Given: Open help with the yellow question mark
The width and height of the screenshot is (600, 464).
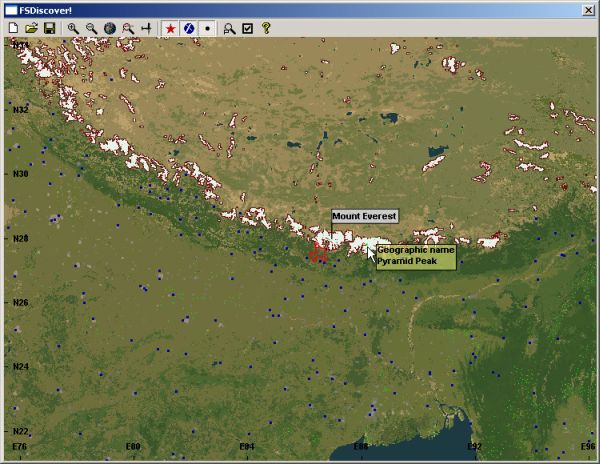Looking at the screenshot, I should [x=267, y=29].
